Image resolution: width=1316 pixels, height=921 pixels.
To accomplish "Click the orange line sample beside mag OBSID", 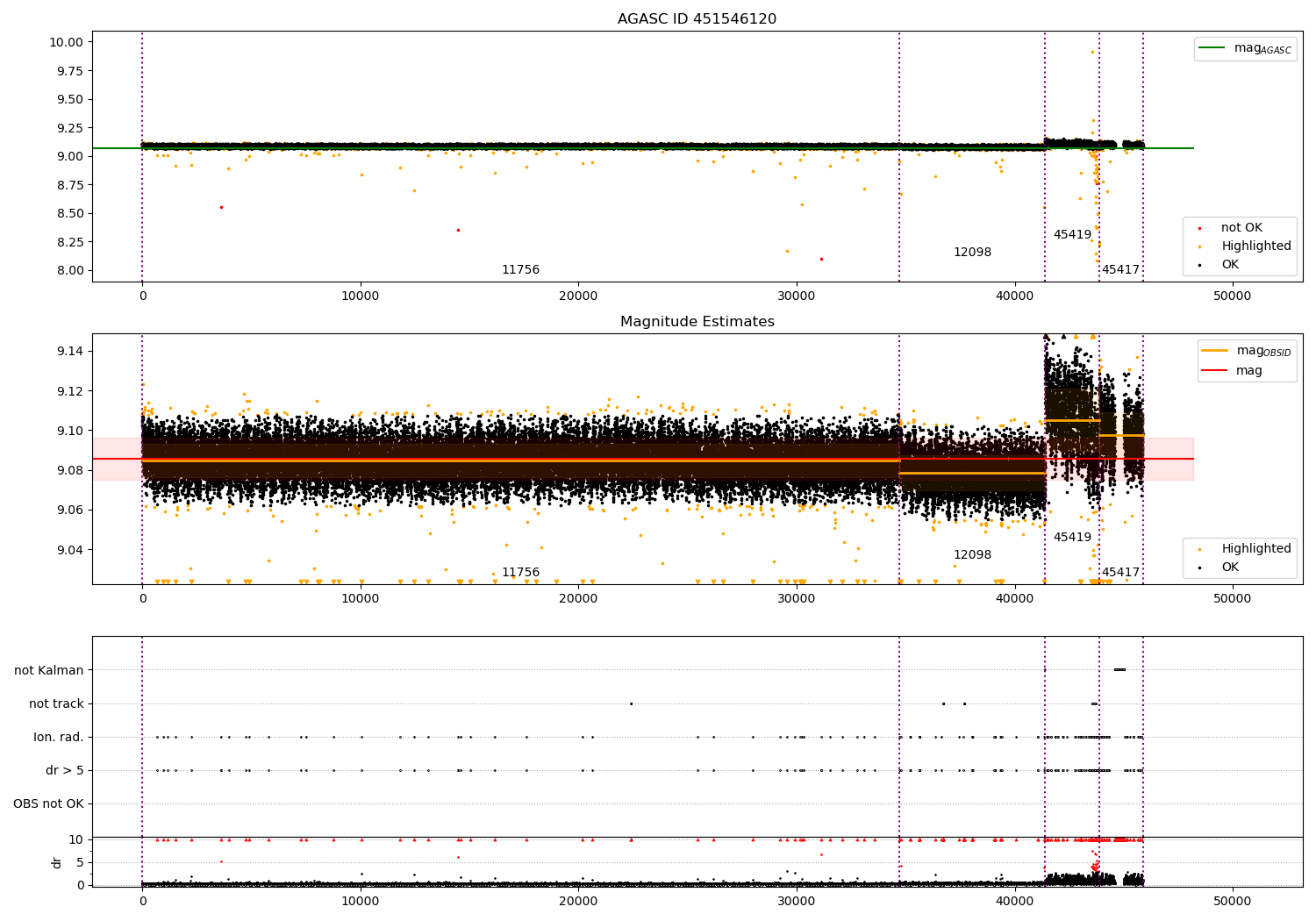I will click(1214, 351).
